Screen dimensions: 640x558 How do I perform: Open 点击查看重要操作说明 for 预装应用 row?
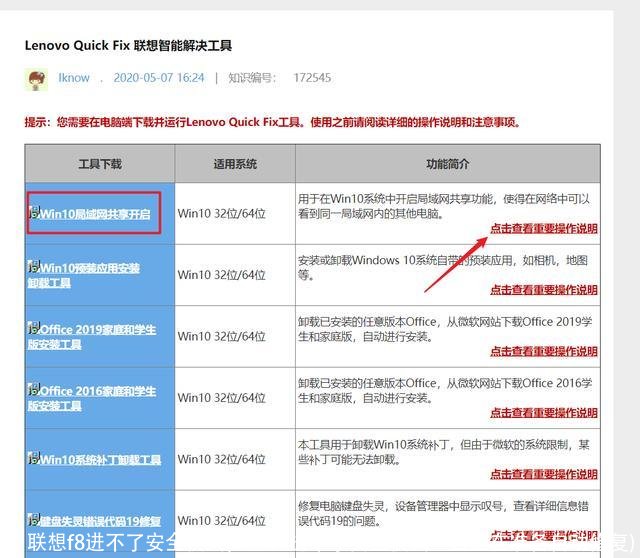coord(544,290)
